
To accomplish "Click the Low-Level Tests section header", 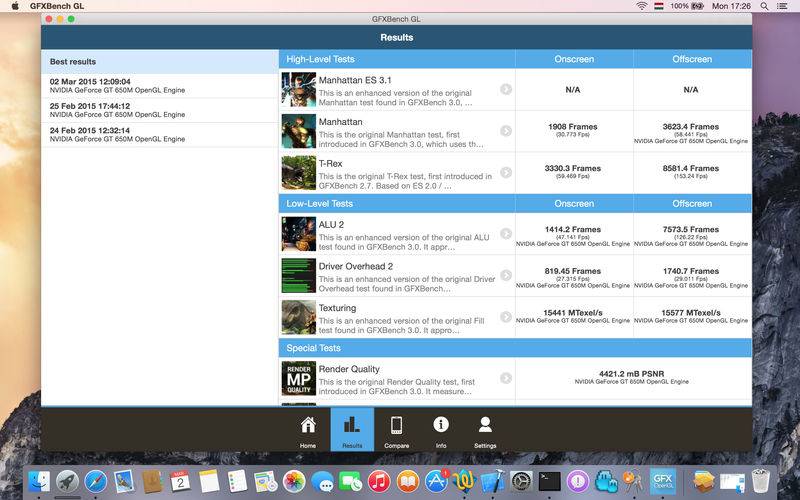I will tap(397, 204).
